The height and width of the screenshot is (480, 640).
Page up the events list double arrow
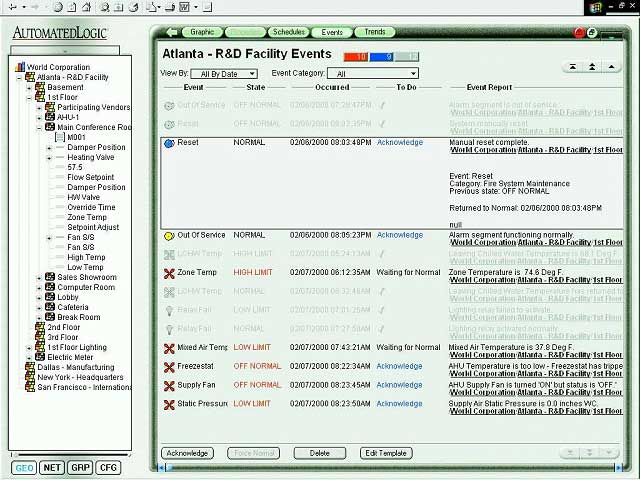coord(592,67)
